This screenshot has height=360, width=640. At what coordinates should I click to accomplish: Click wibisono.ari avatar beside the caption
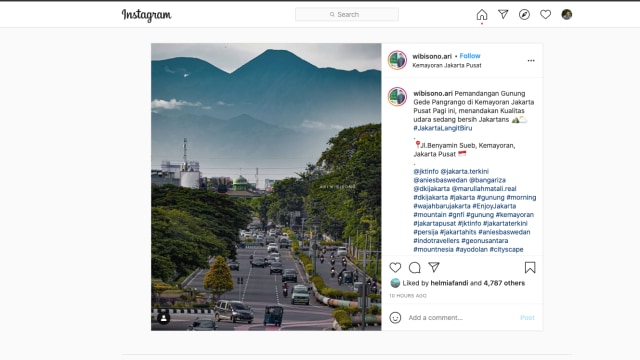397,97
